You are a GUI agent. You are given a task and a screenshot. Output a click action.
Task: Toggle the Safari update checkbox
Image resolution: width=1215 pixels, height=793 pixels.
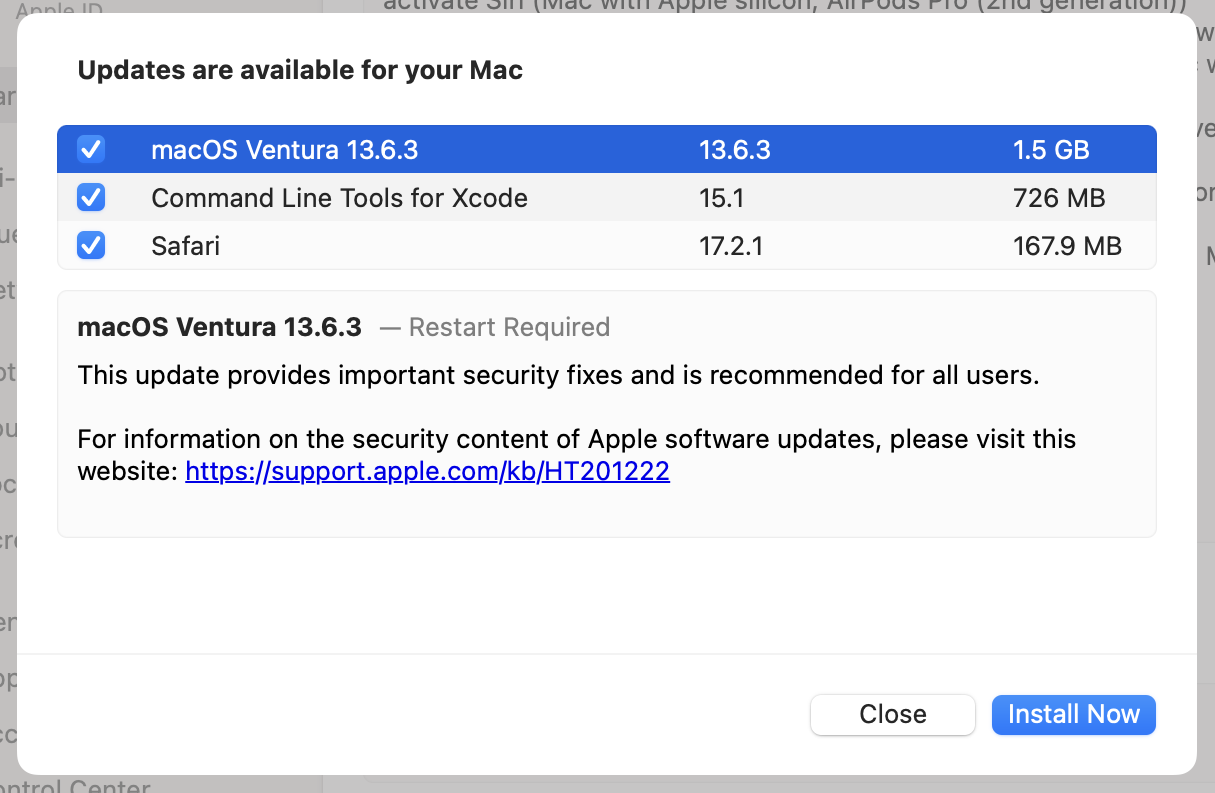(x=91, y=245)
